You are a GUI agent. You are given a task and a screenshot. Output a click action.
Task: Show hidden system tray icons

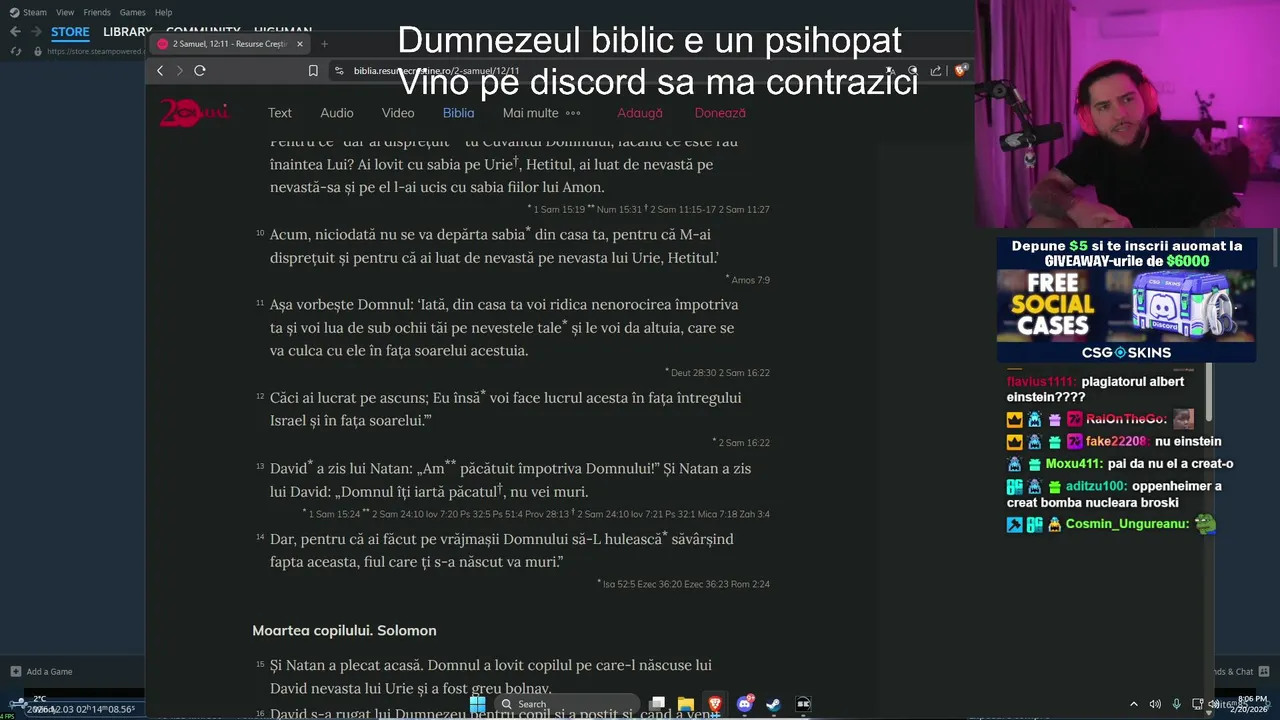click(1133, 704)
